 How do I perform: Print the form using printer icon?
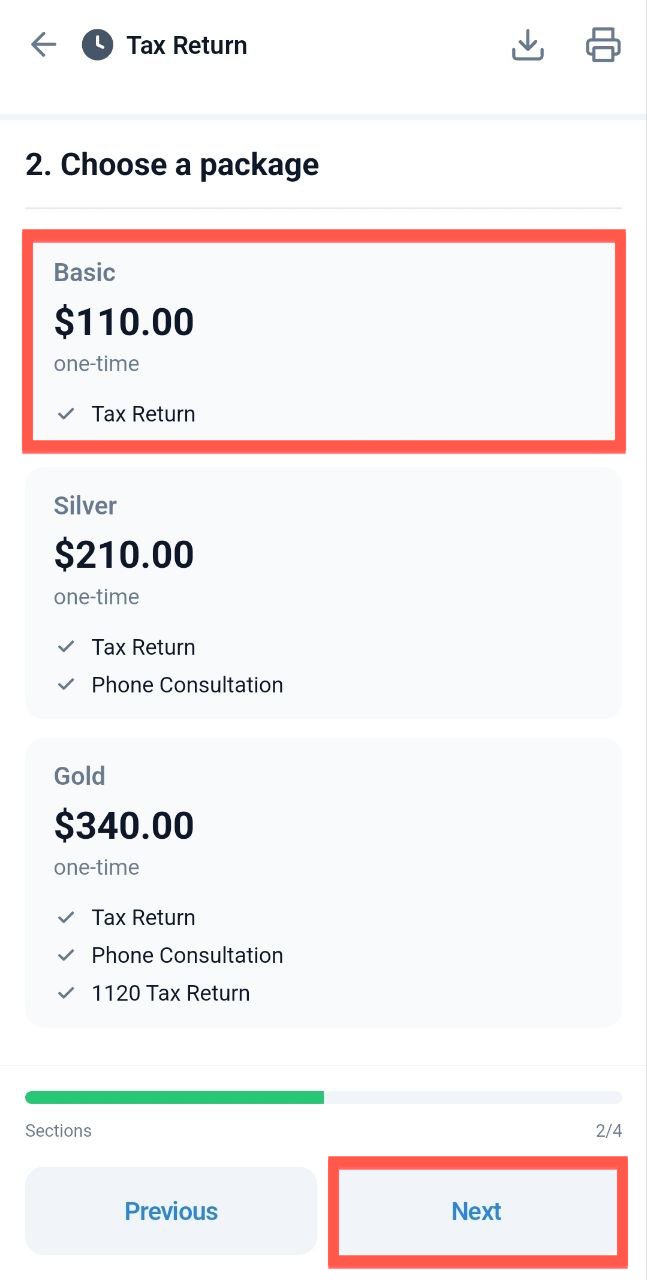click(603, 45)
